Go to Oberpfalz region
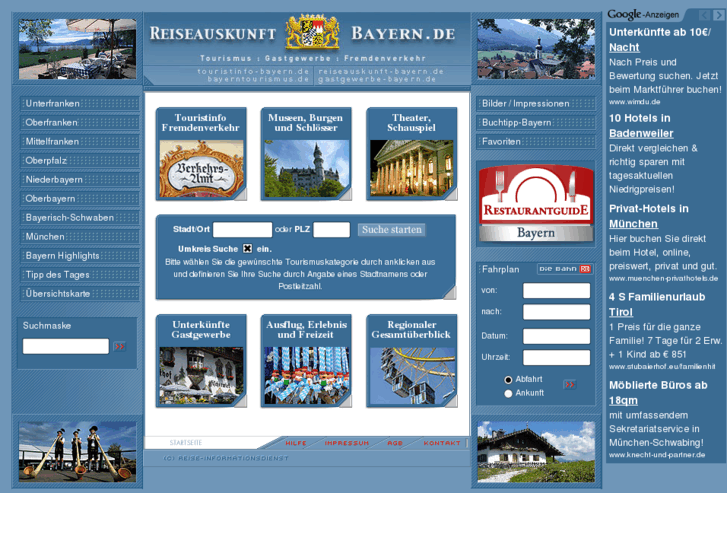Image resolution: width=727 pixels, height=545 pixels. click(79, 160)
